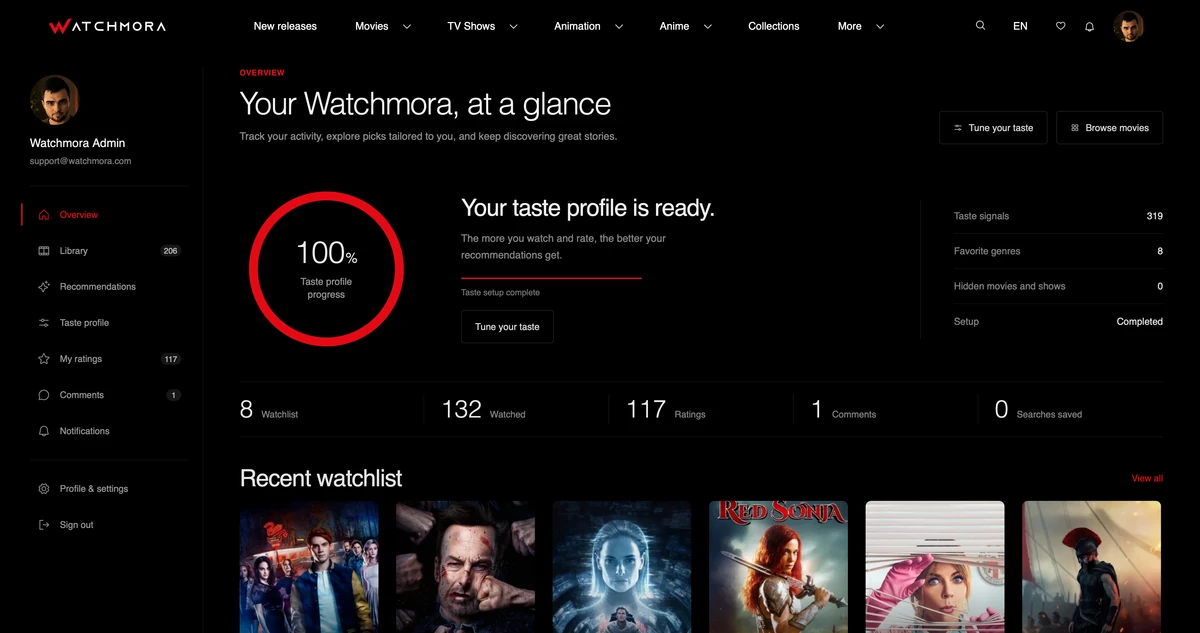Click the Recent watchlist heading
The width and height of the screenshot is (1200, 633).
point(321,478)
